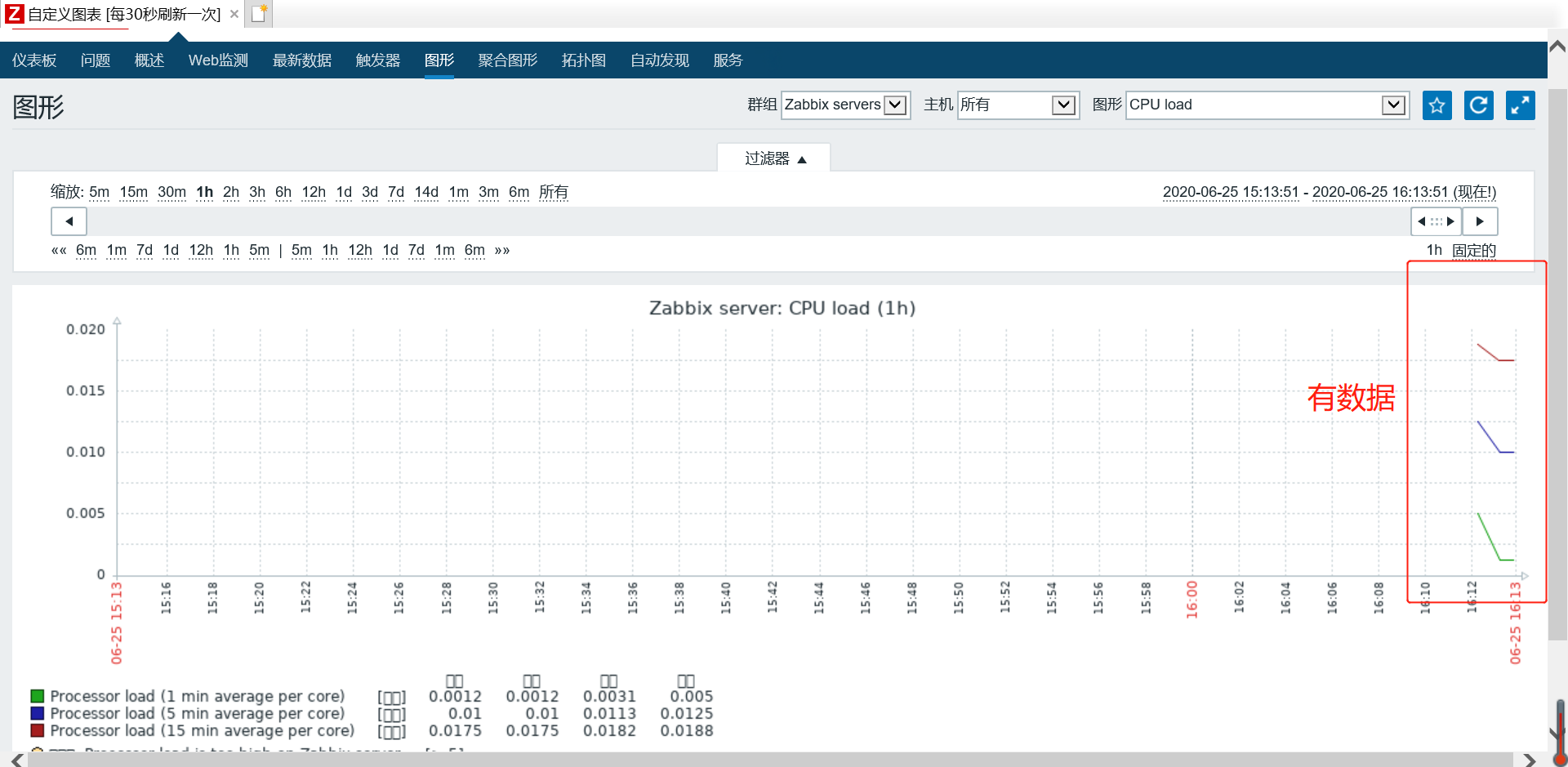Open the 拓扑图 menu
Image resolution: width=1568 pixels, height=767 pixels.
point(584,60)
